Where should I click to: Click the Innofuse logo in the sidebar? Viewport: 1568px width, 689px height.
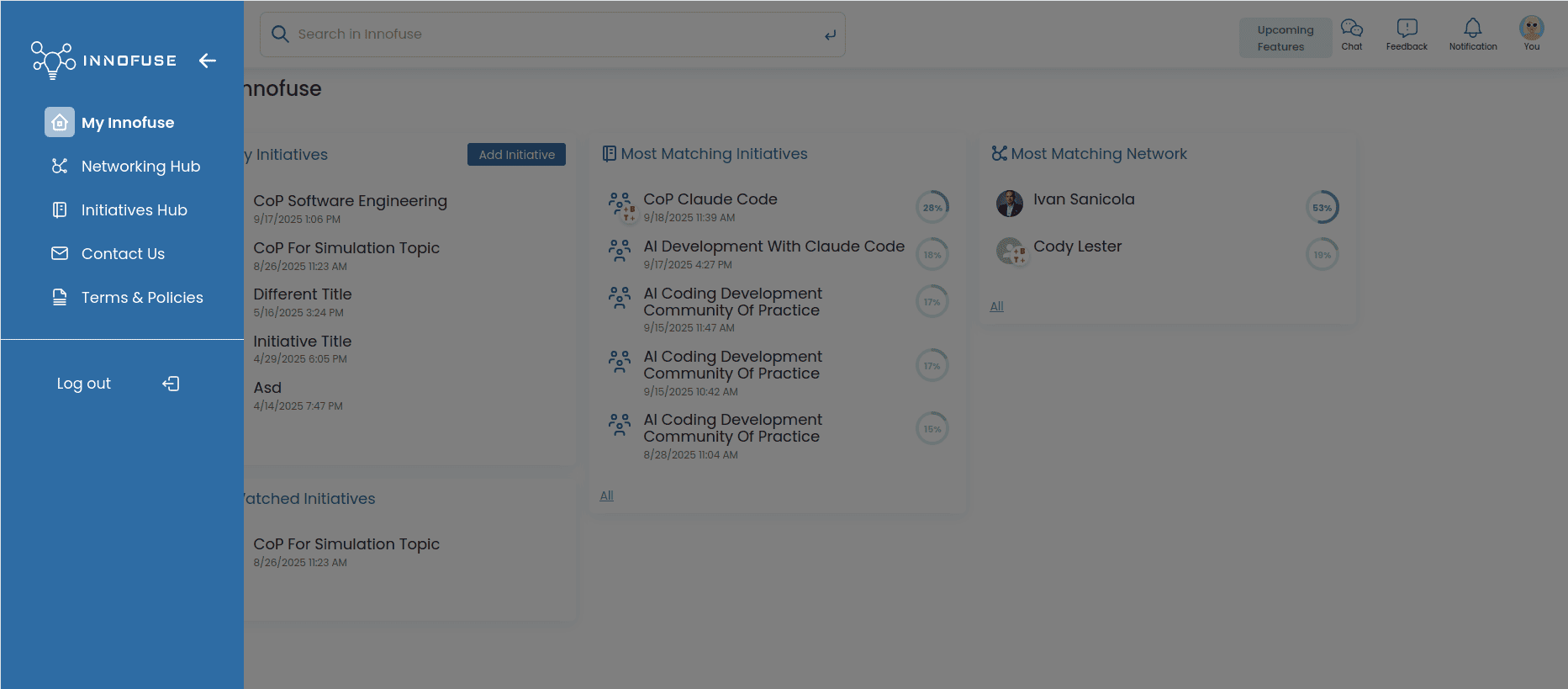click(x=103, y=61)
